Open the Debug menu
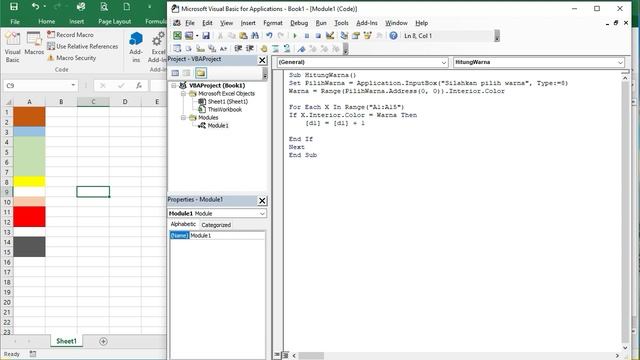This screenshot has height=360, width=640. tap(299, 23)
